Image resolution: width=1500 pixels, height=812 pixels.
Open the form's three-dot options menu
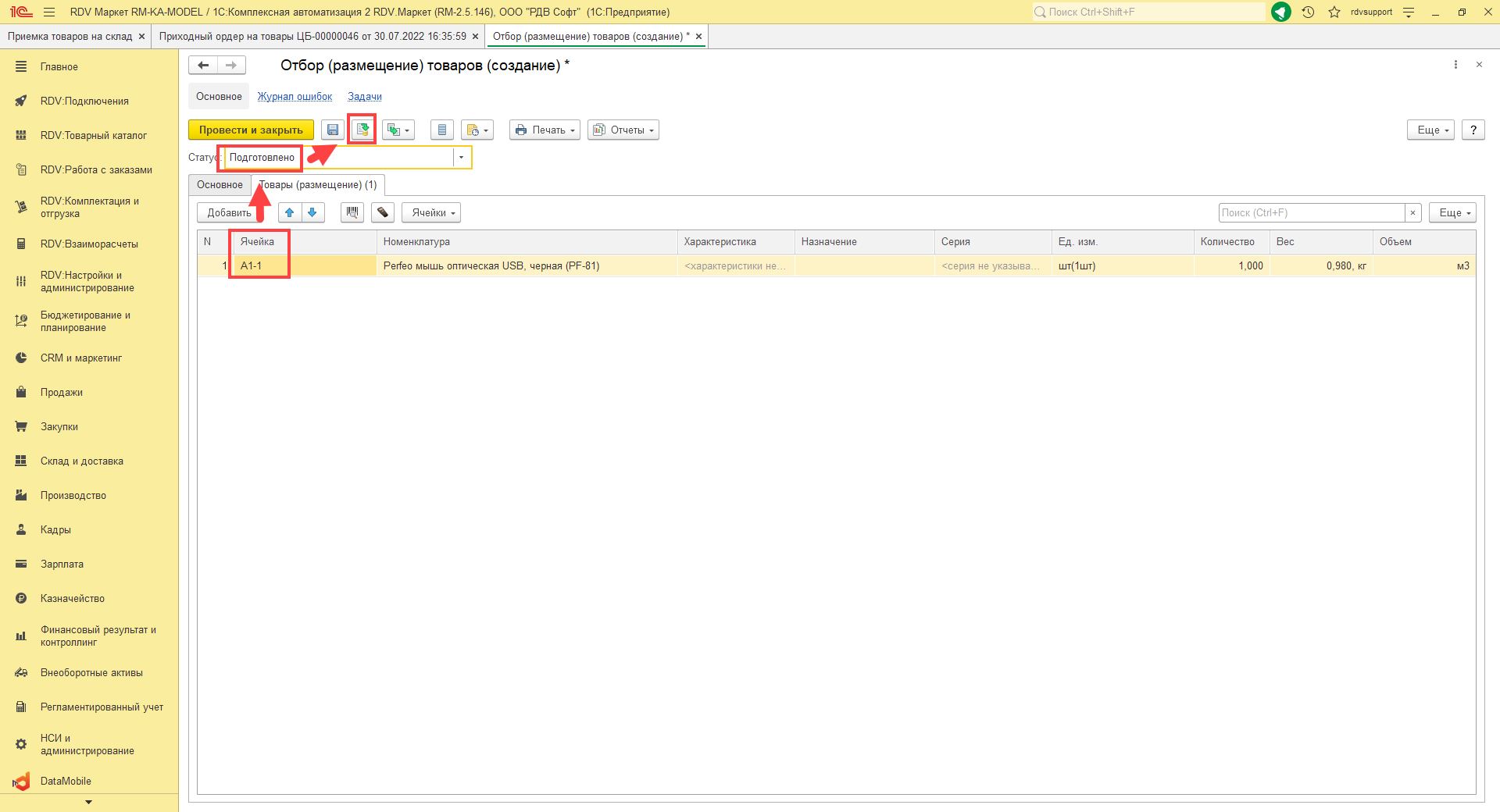pos(1455,65)
